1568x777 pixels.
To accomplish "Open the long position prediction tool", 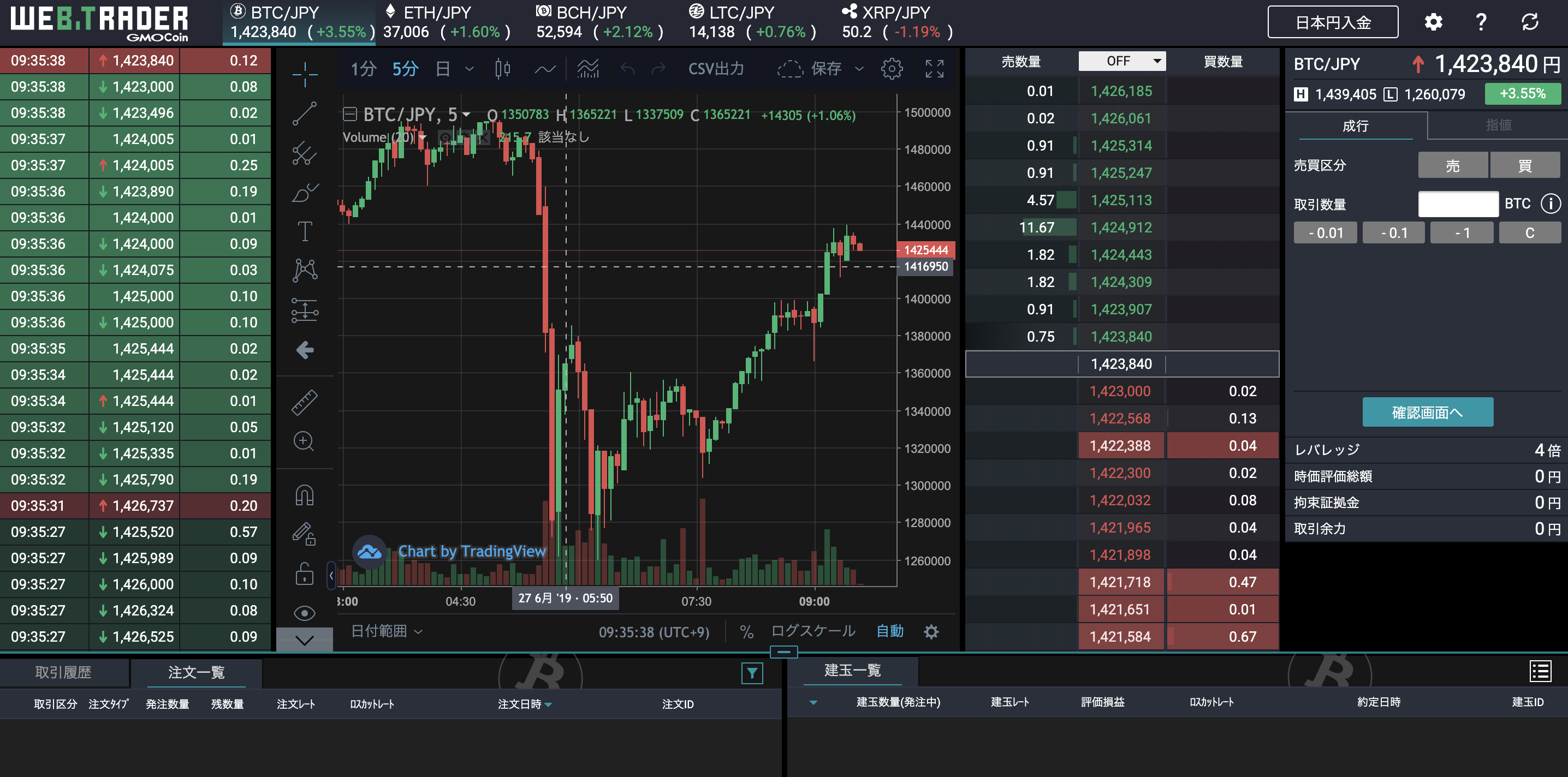I will (x=305, y=310).
